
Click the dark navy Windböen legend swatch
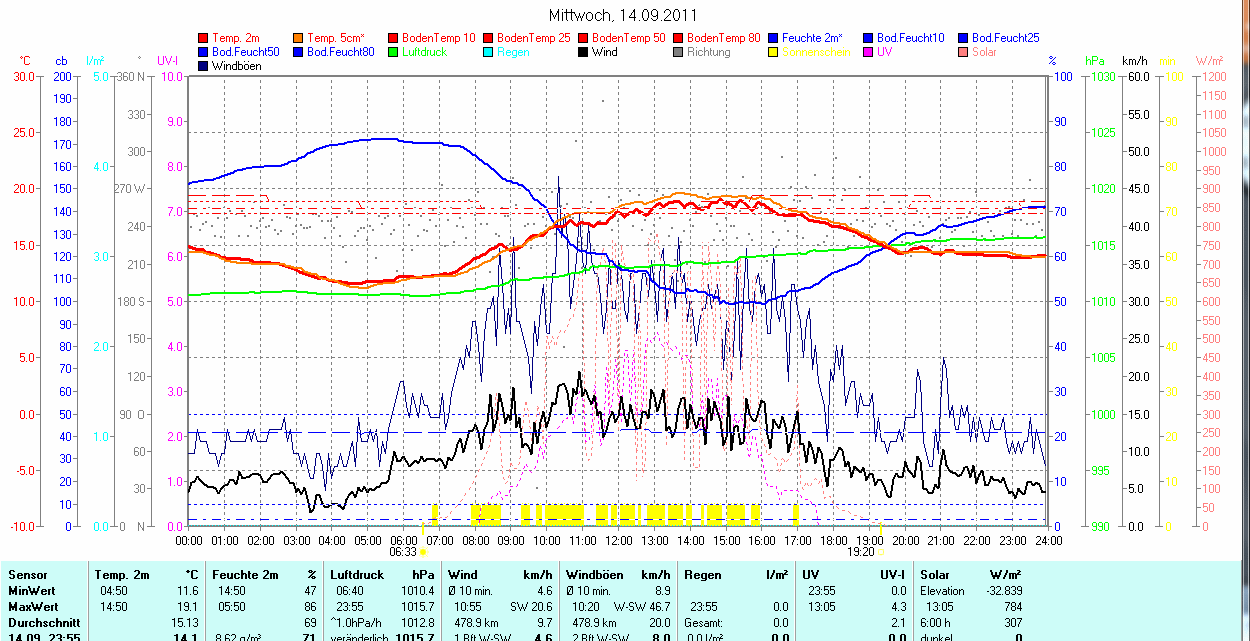pos(204,66)
